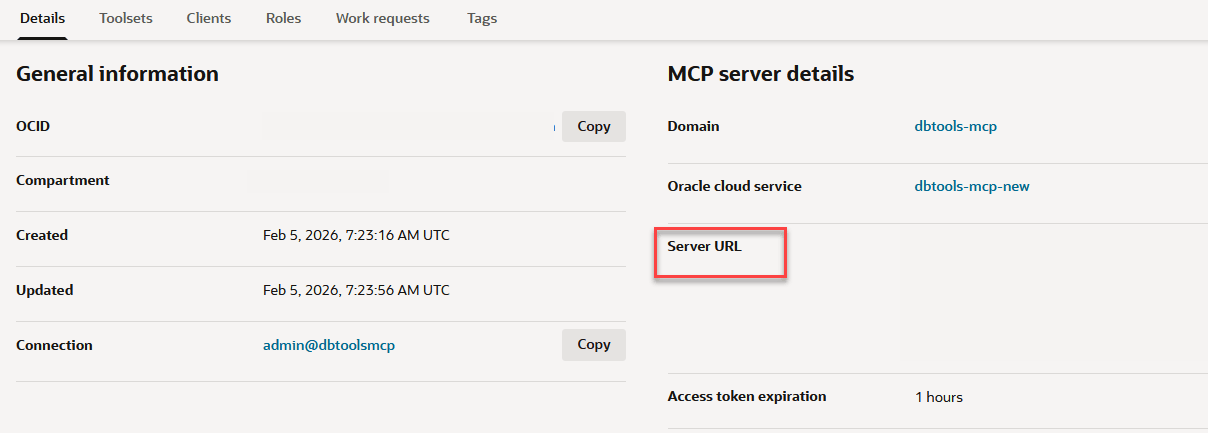Screen dimensions: 1208x433
Task: Click the MCP server details heading
Action: pos(761,73)
